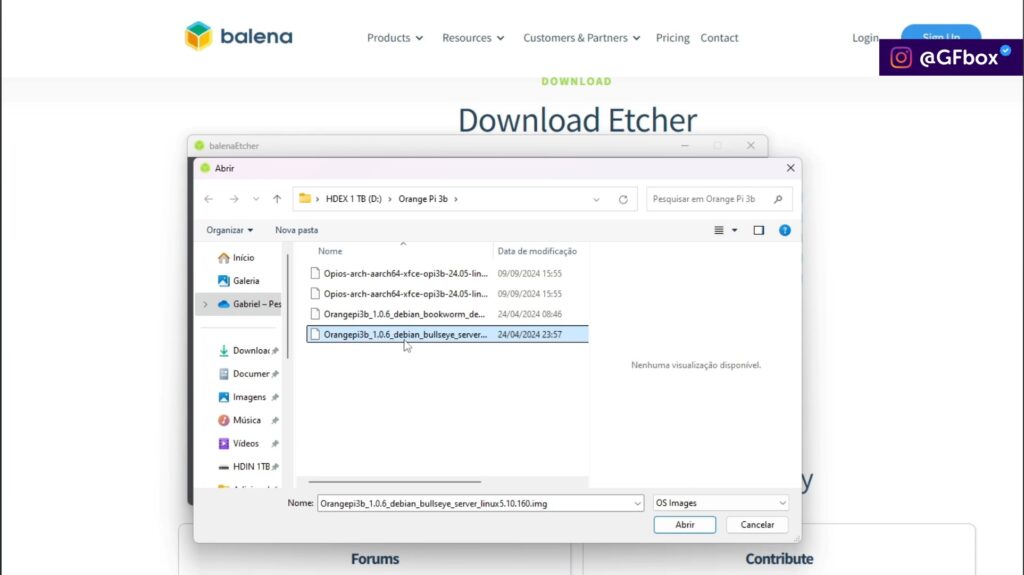Select Gabriel – Pessoal OneDrive entry
Image resolution: width=1024 pixels, height=575 pixels.
point(249,304)
